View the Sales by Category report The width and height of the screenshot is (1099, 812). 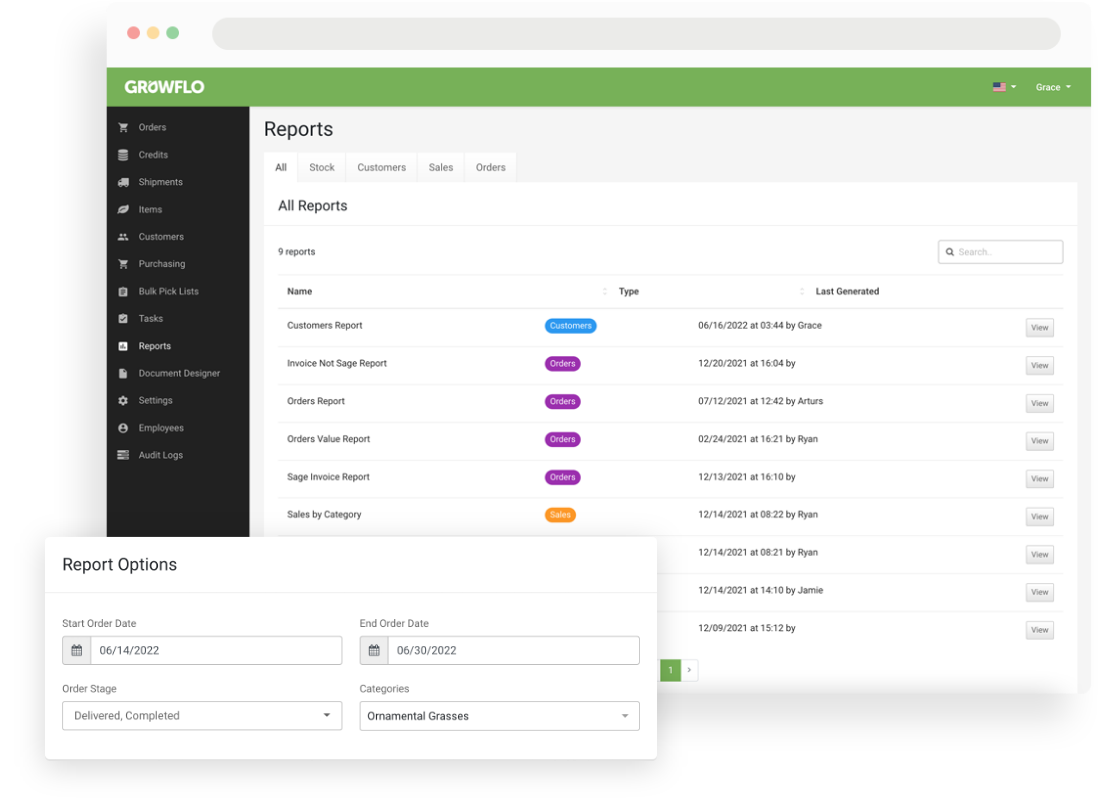click(1039, 517)
